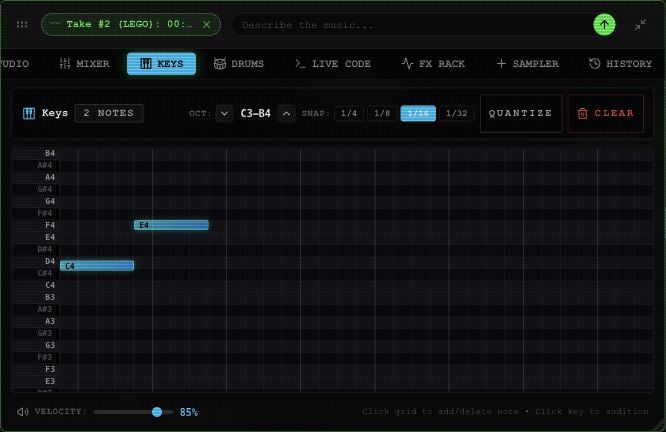The height and width of the screenshot is (432, 666).
Task: Audition the A4 key
Action: (36, 177)
